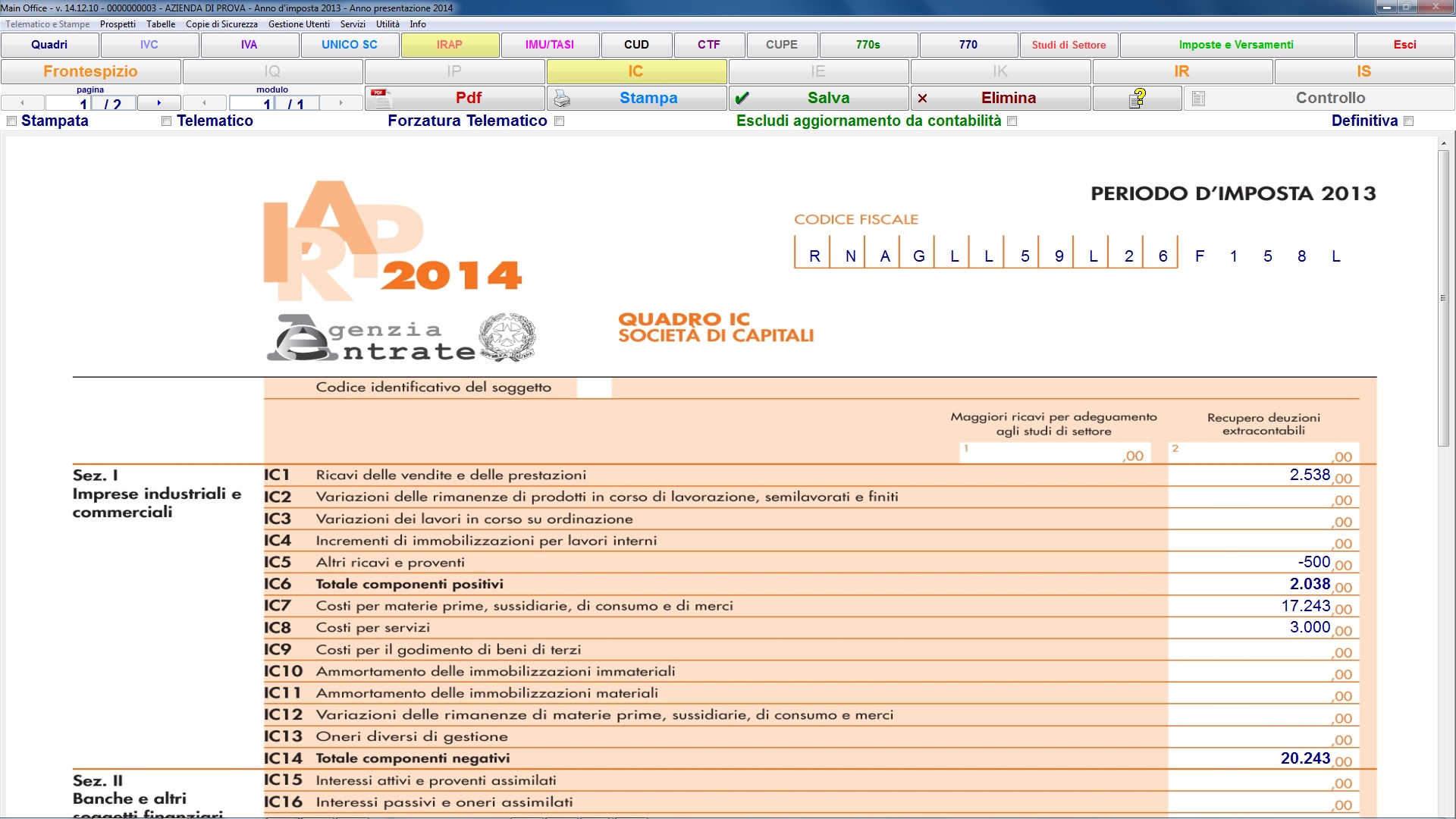Go to next modulo arrow

pyautogui.click(x=341, y=102)
